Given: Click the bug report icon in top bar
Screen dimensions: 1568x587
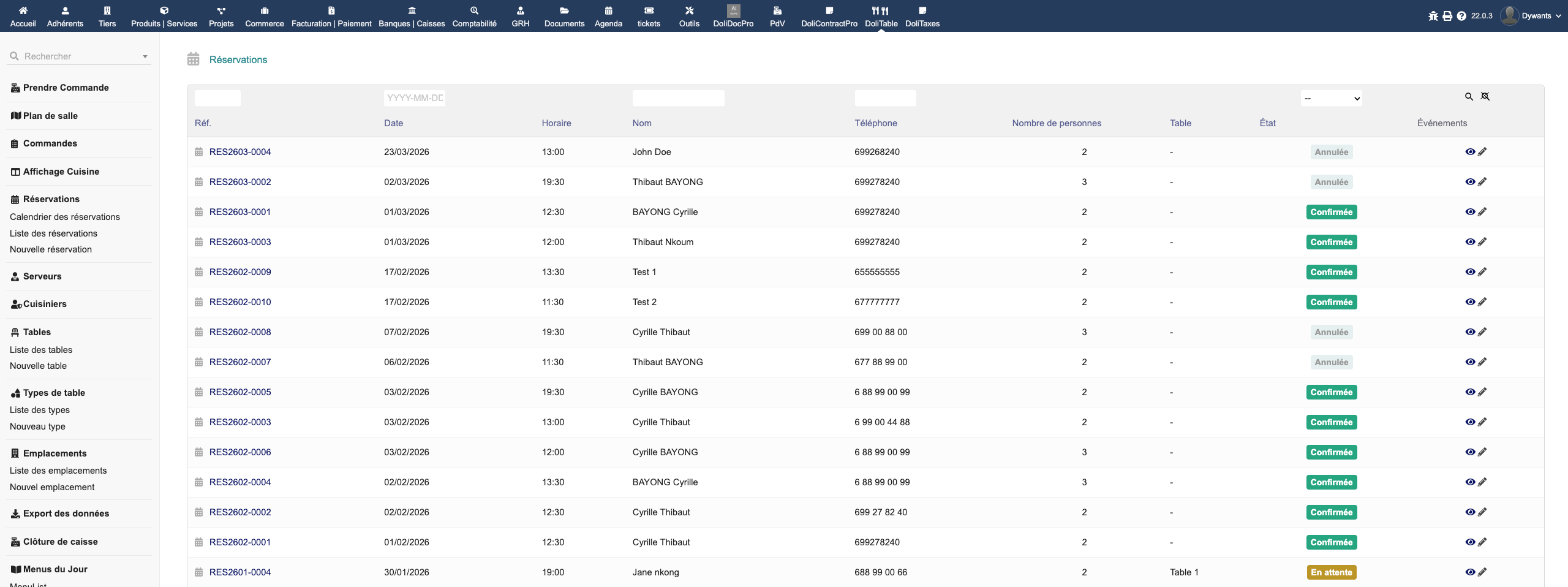Looking at the screenshot, I should click(1433, 16).
